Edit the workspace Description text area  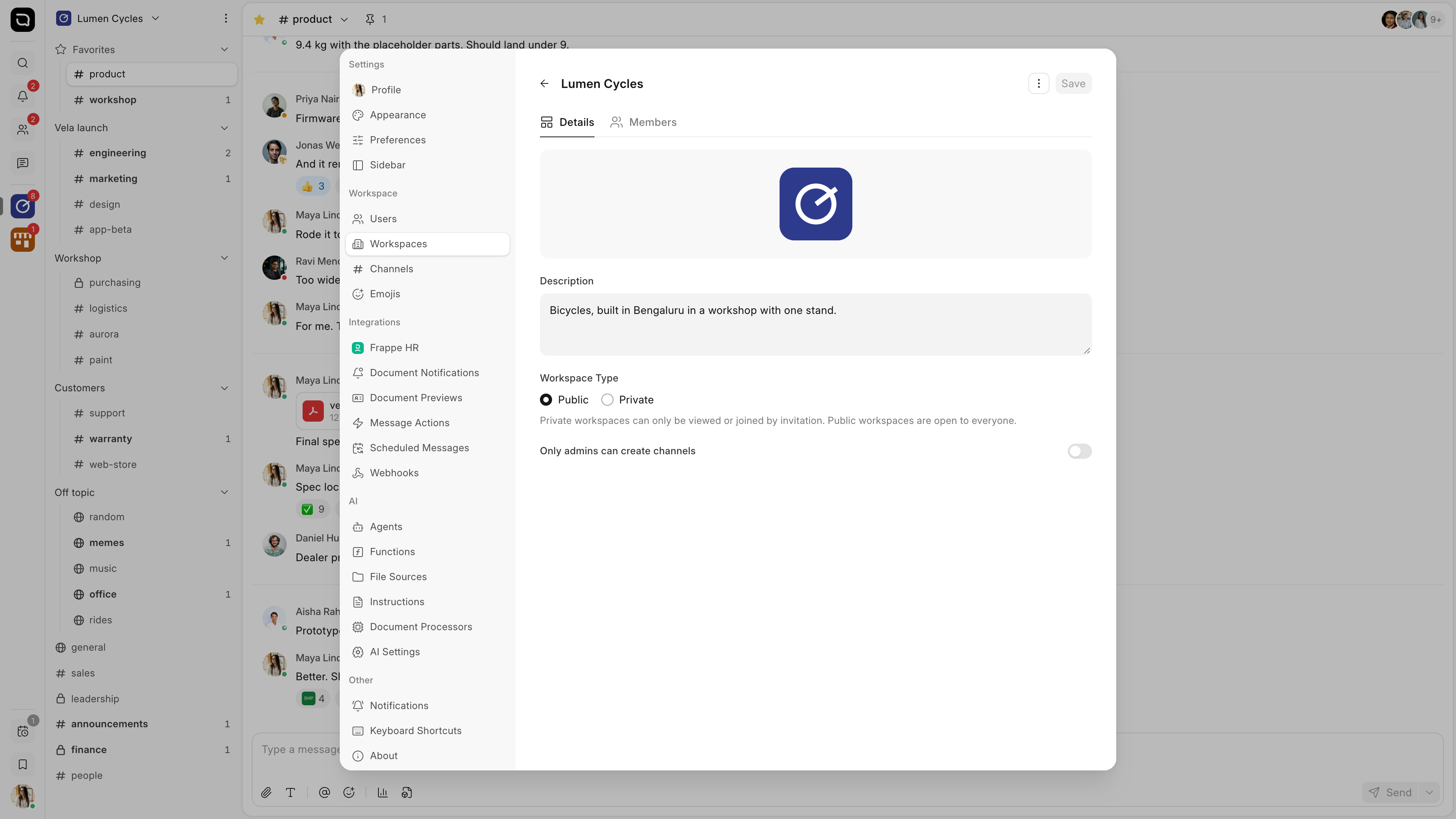[816, 325]
